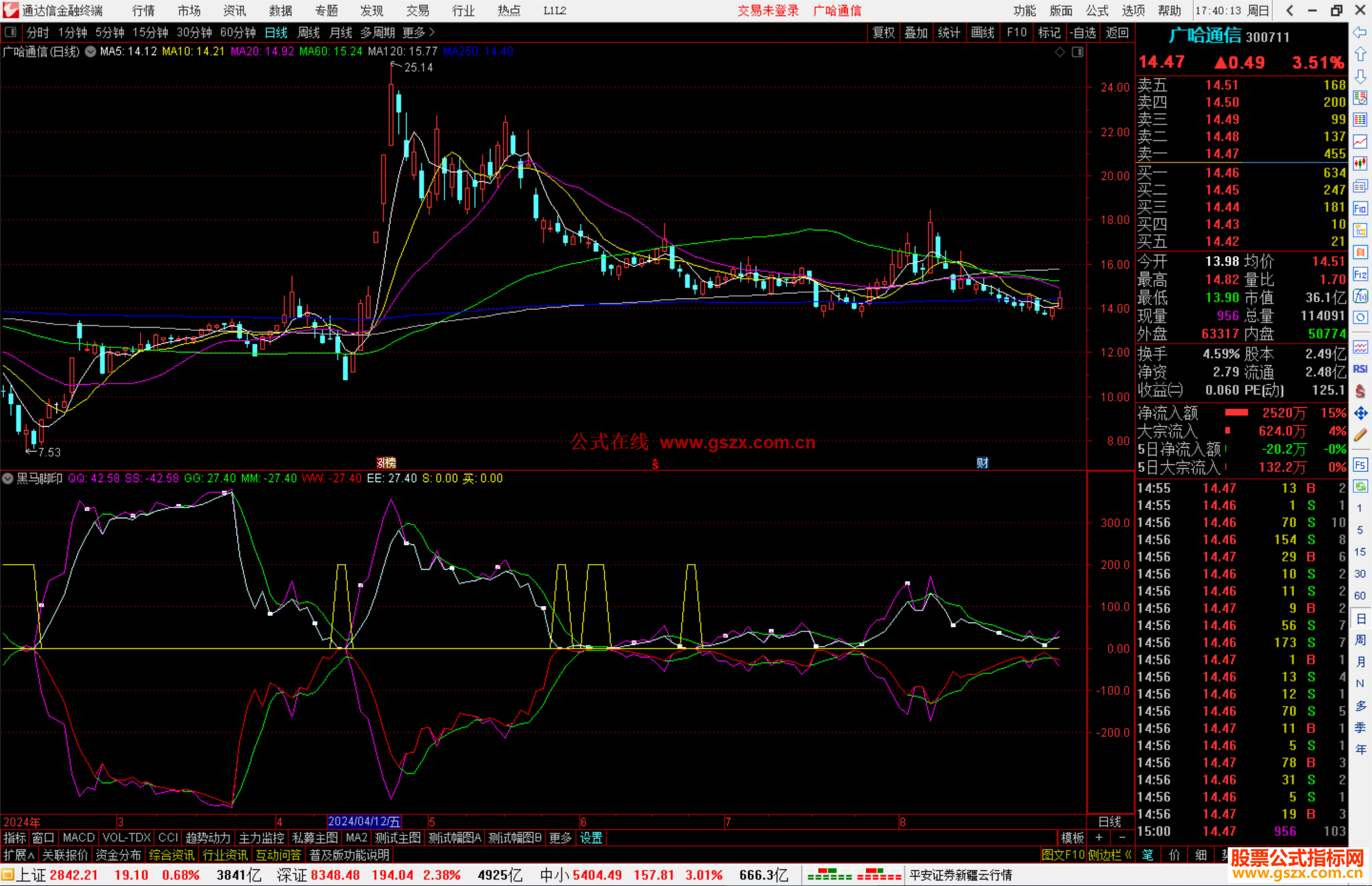Click the 设置 indicator settings link
Viewport: 1372px width, 886px height.
coord(591,838)
